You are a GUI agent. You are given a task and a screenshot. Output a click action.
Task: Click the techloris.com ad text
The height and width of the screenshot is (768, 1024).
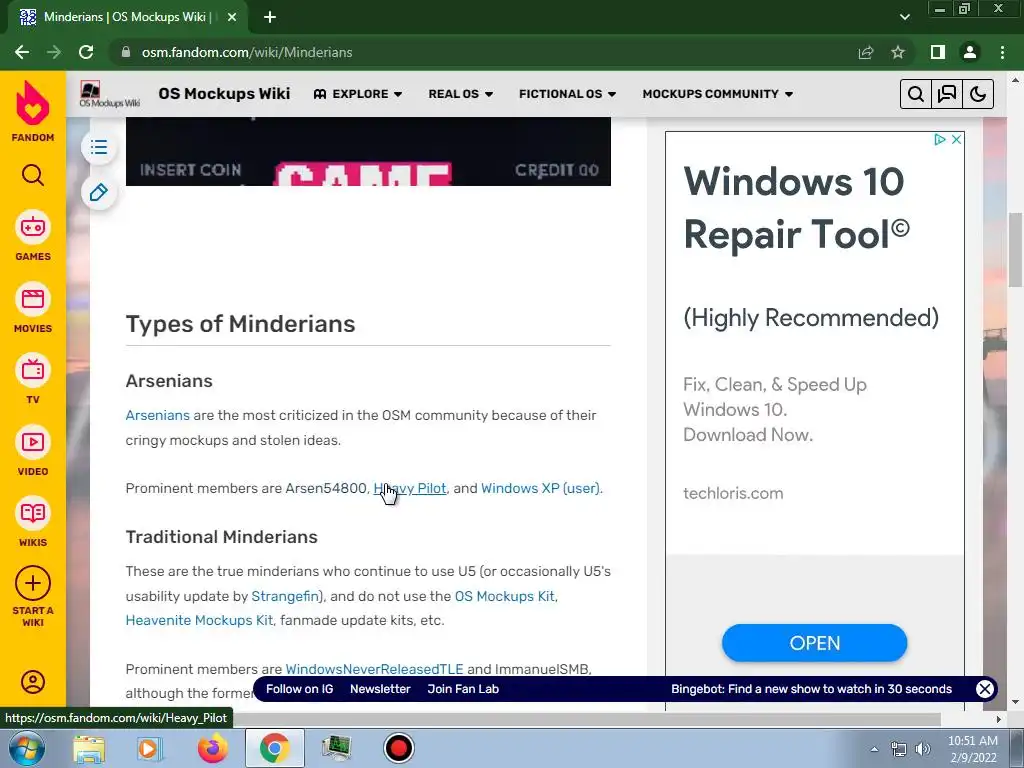733,494
